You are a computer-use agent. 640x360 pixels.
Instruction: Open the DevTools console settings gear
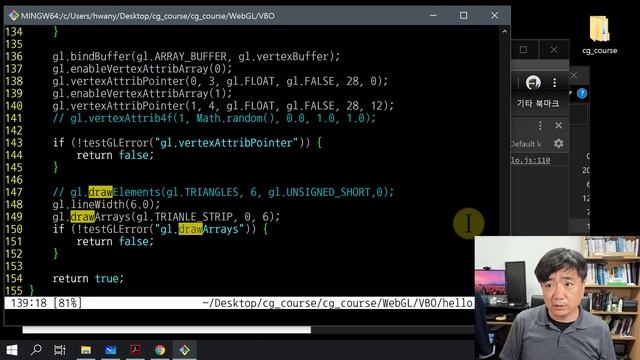(x=558, y=143)
